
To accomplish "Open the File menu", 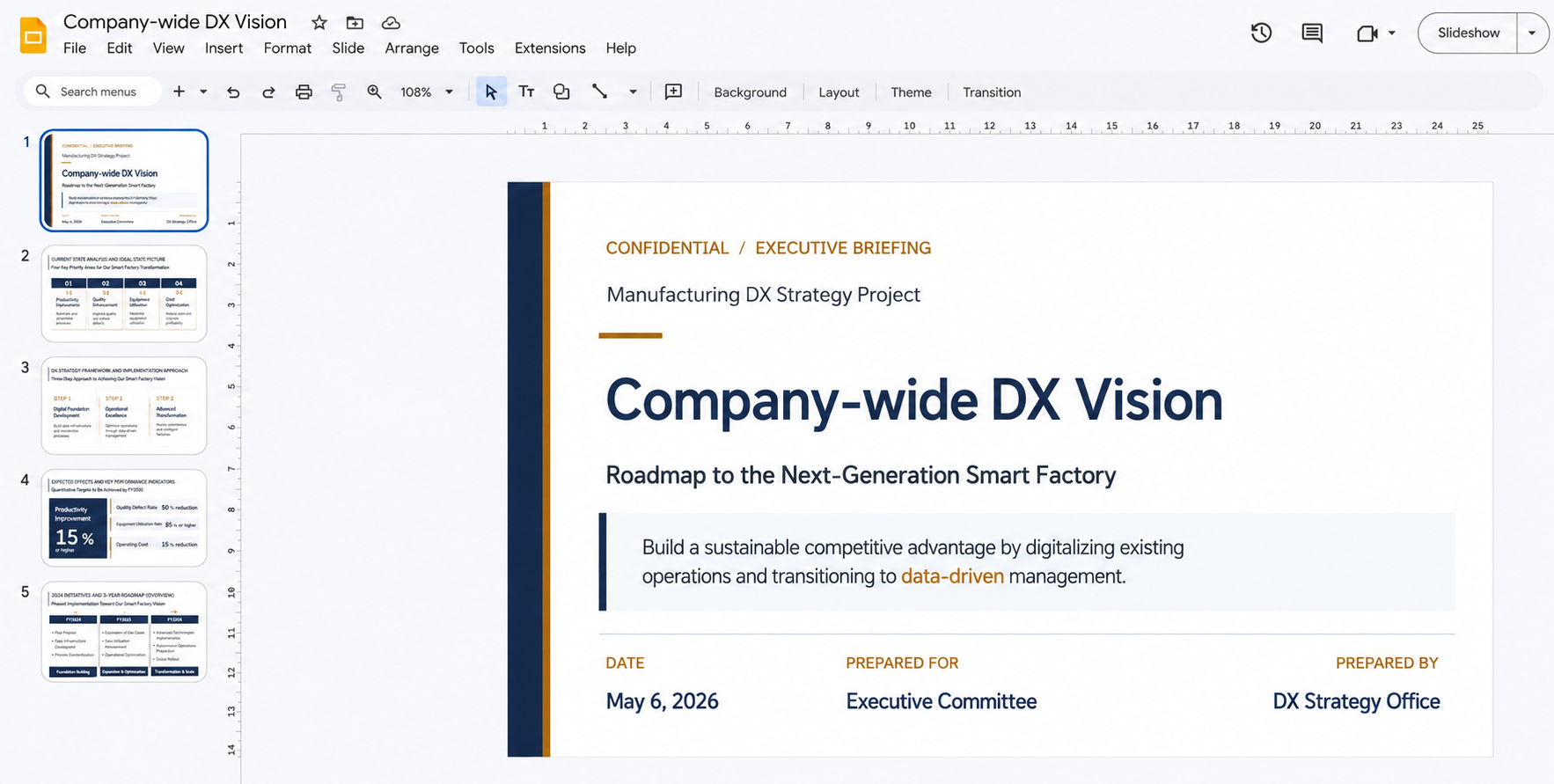I will click(x=75, y=48).
